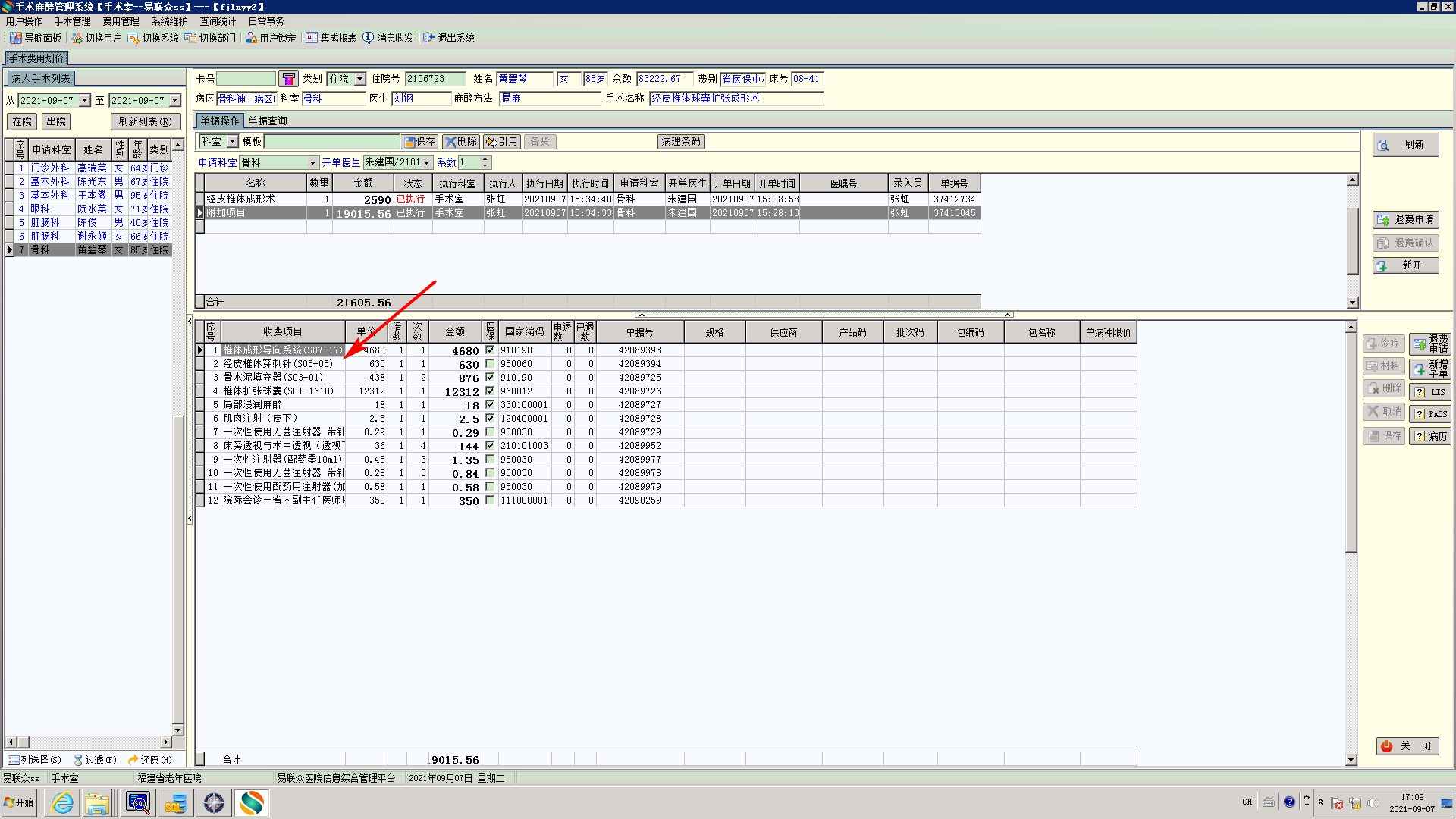Open Internet Explorer from the taskbar
The image size is (1456, 819).
[x=63, y=803]
